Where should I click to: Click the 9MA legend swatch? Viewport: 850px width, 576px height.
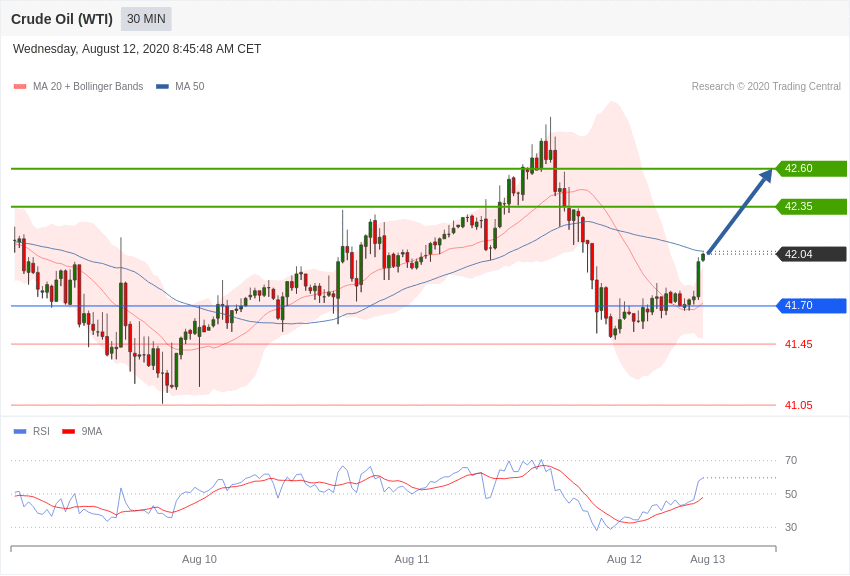click(69, 432)
